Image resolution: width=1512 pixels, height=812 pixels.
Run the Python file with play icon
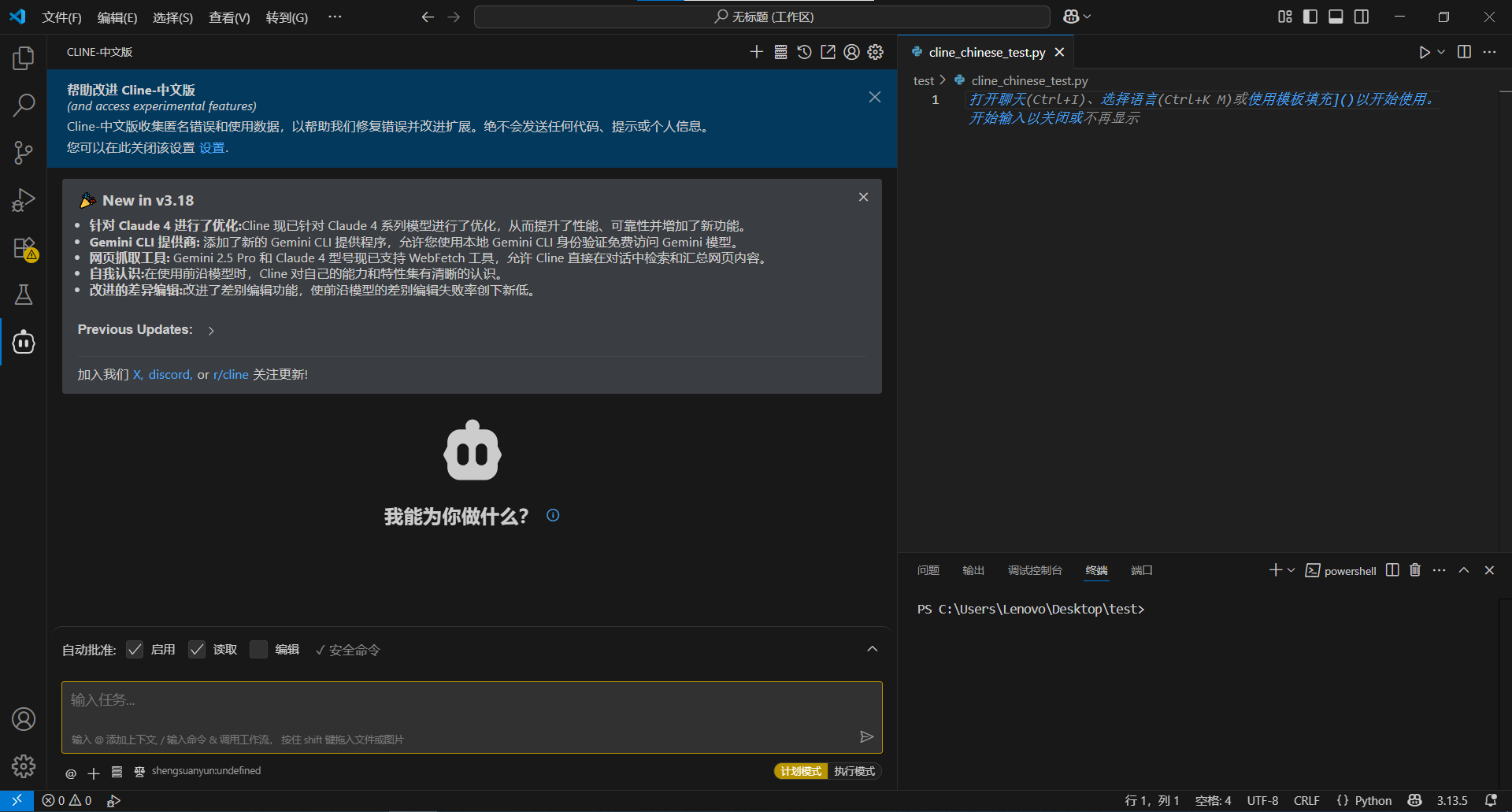1424,52
